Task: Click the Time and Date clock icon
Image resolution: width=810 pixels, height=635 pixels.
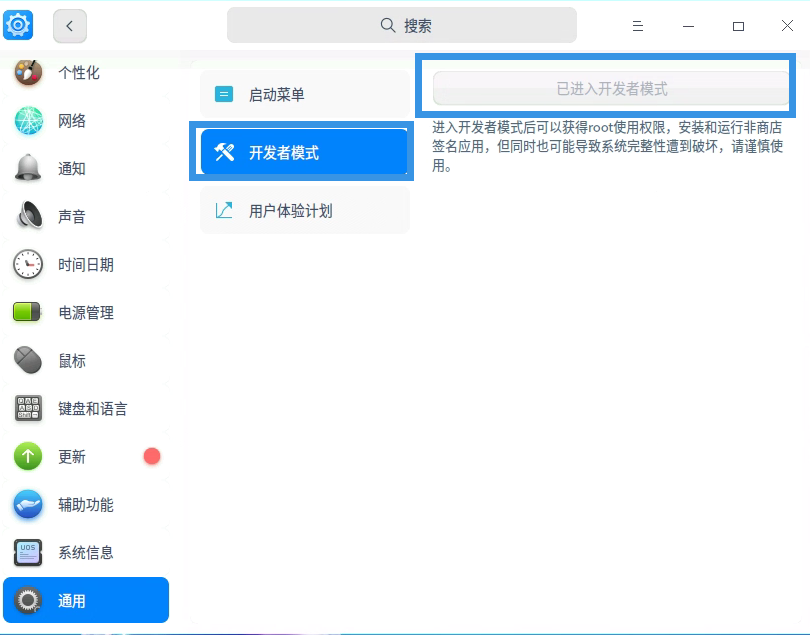Action: point(28,265)
